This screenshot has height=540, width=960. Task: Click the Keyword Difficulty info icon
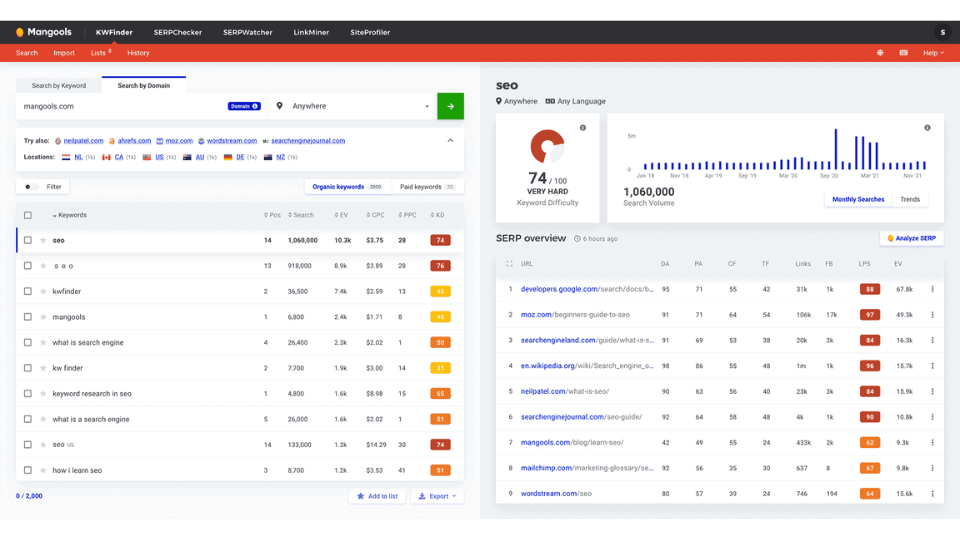pos(583,128)
